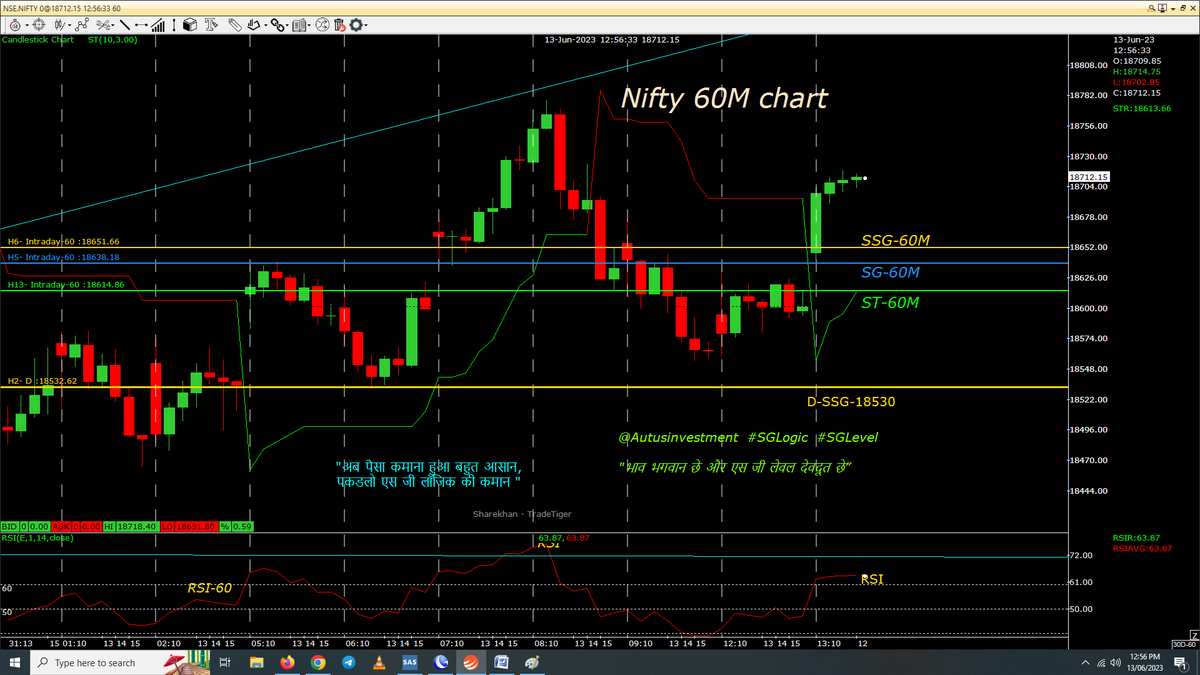Select the horizontal line segment tool
The width and height of the screenshot is (1200, 675).
(x=141, y=25)
